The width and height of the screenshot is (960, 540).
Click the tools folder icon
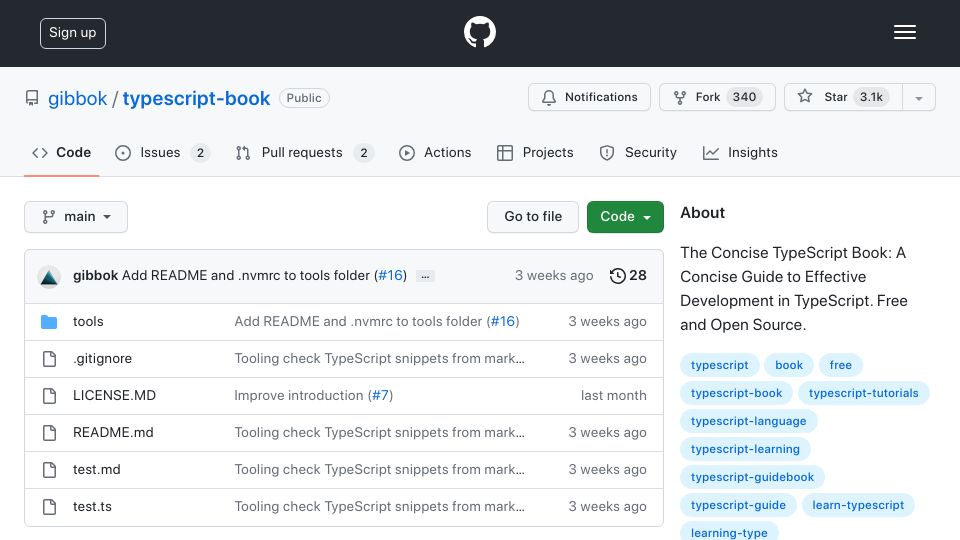(49, 321)
